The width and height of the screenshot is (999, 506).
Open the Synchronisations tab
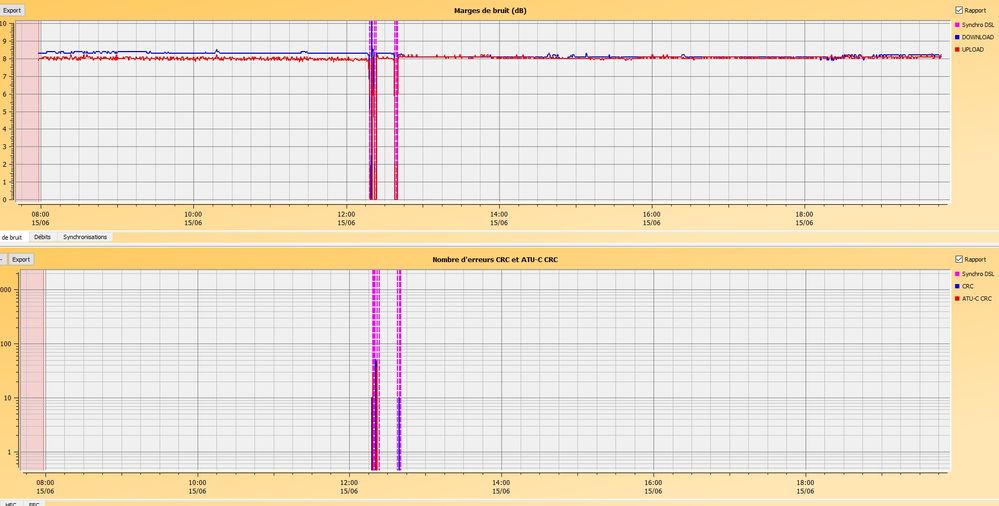click(85, 237)
